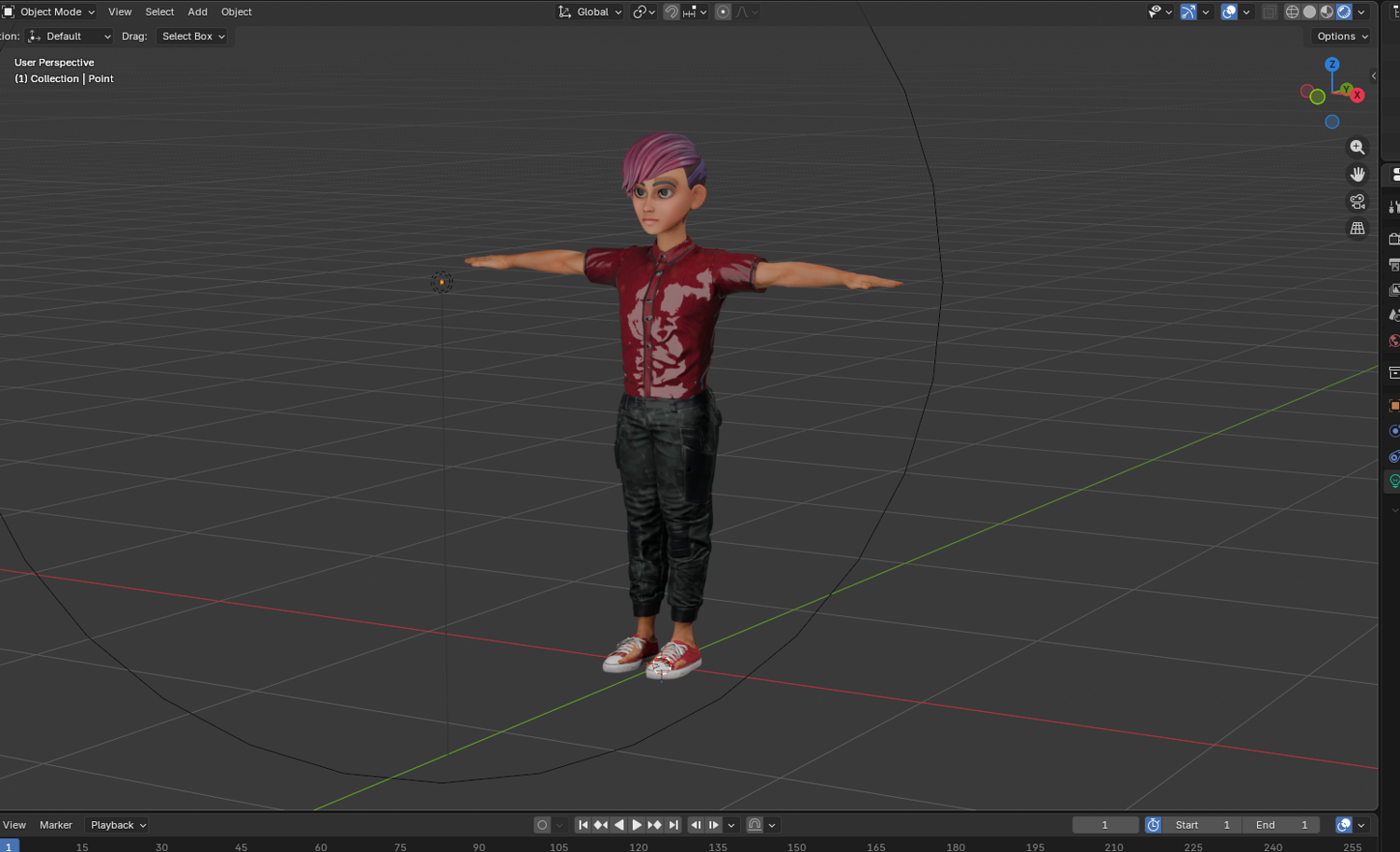Toggle use preview range clock button
Viewport: 1400px width, 852px height.
(1154, 825)
